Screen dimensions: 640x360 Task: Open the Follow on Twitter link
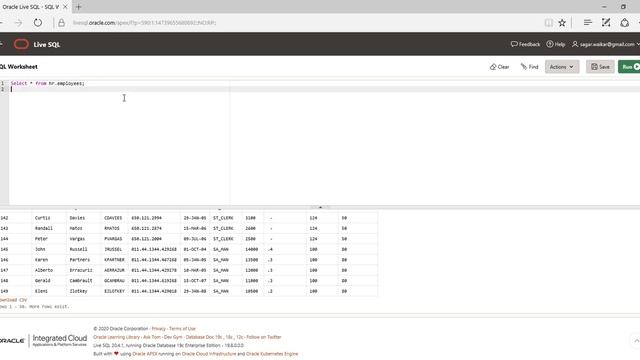click(x=264, y=337)
